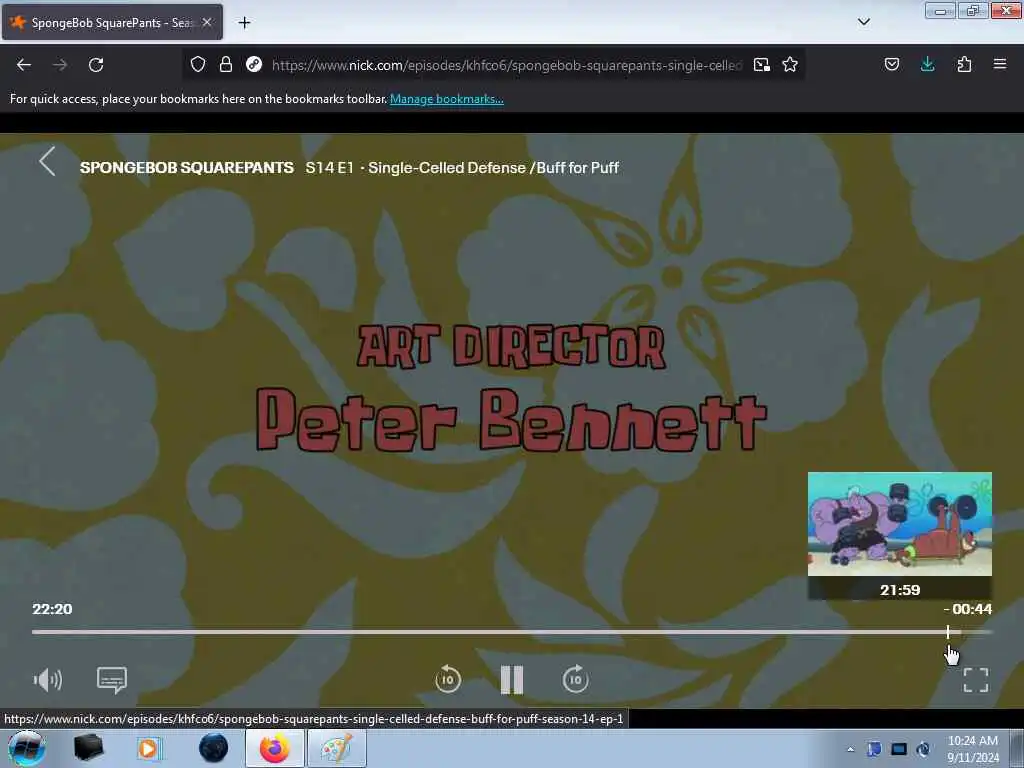Image resolution: width=1024 pixels, height=768 pixels.
Task: Open the site permissions icon
Action: [x=254, y=64]
